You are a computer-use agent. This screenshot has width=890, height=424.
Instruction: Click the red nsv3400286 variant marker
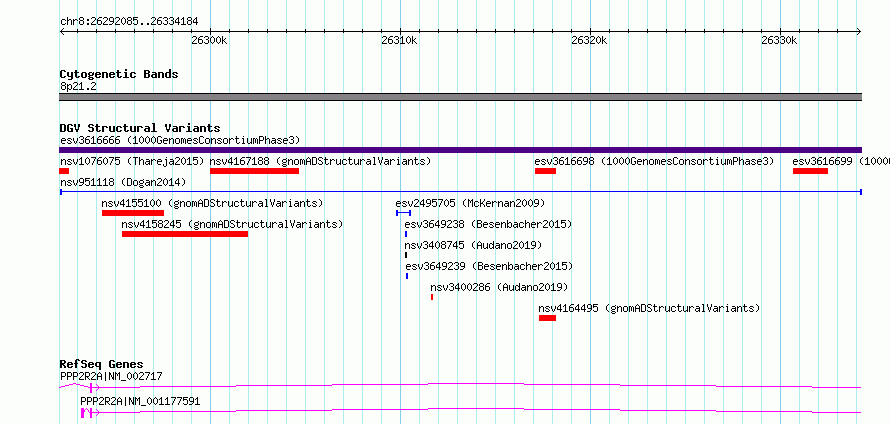pos(432,297)
